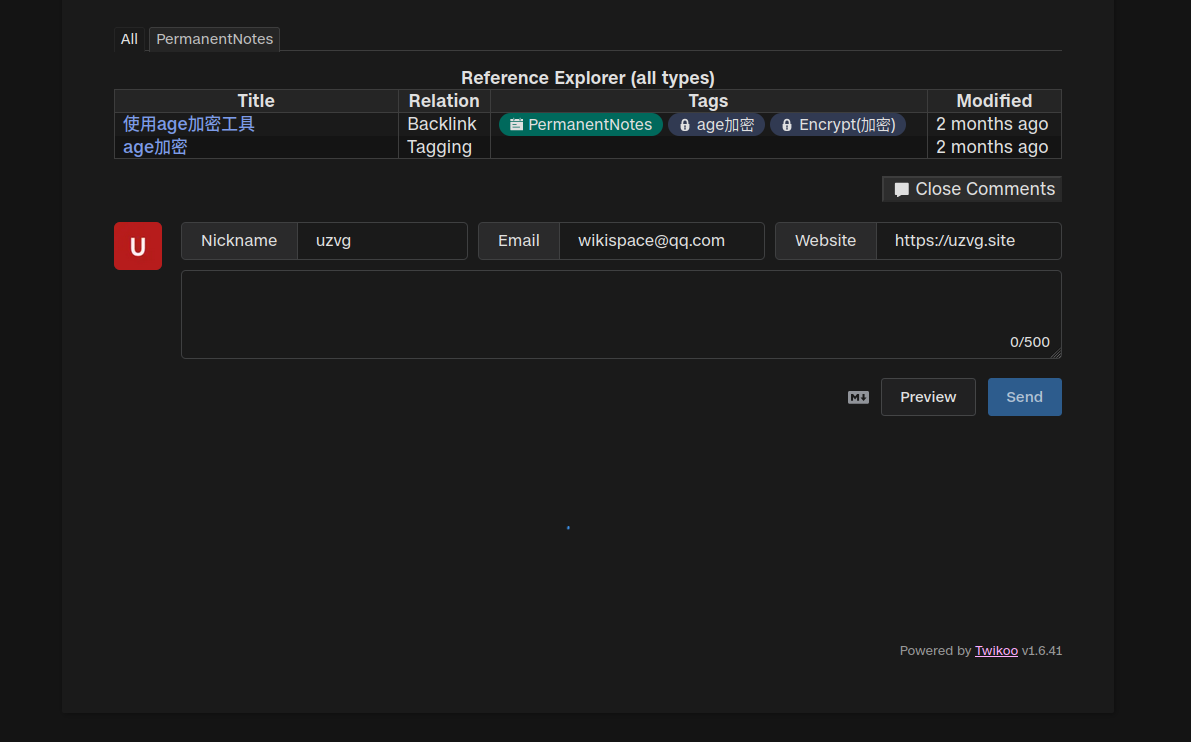Screen dimensions: 1191x742
Task: Click the lock icon on Encrypt(加密) tag
Action: point(787,125)
